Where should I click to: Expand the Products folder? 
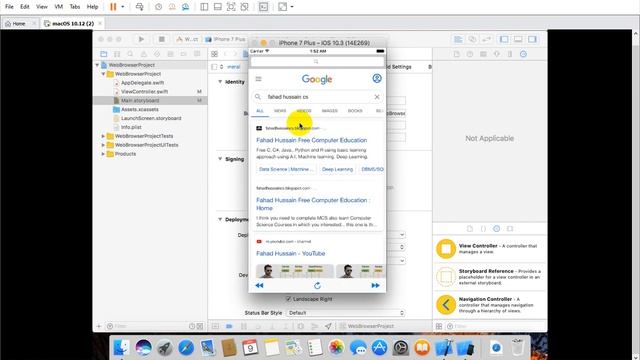pyautogui.click(x=103, y=154)
